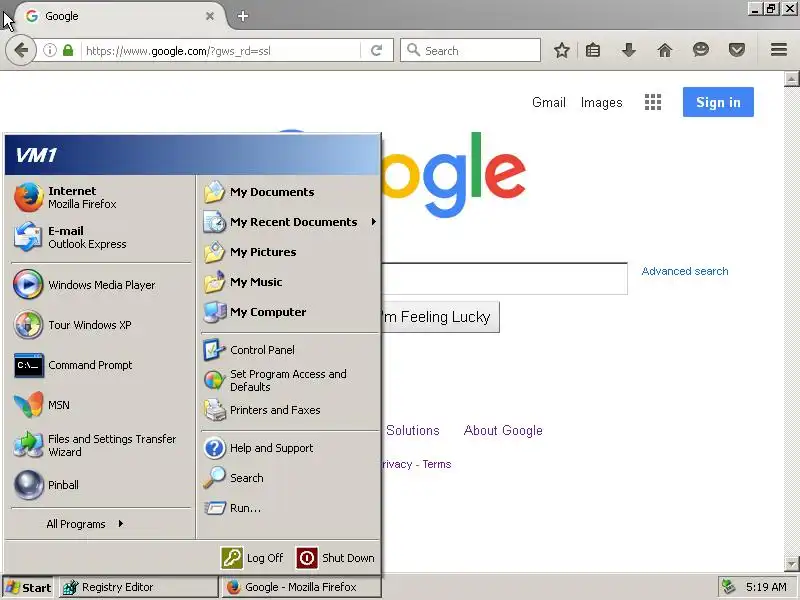This screenshot has width=800, height=600.
Task: Click the Sign in button
Action: click(x=718, y=102)
